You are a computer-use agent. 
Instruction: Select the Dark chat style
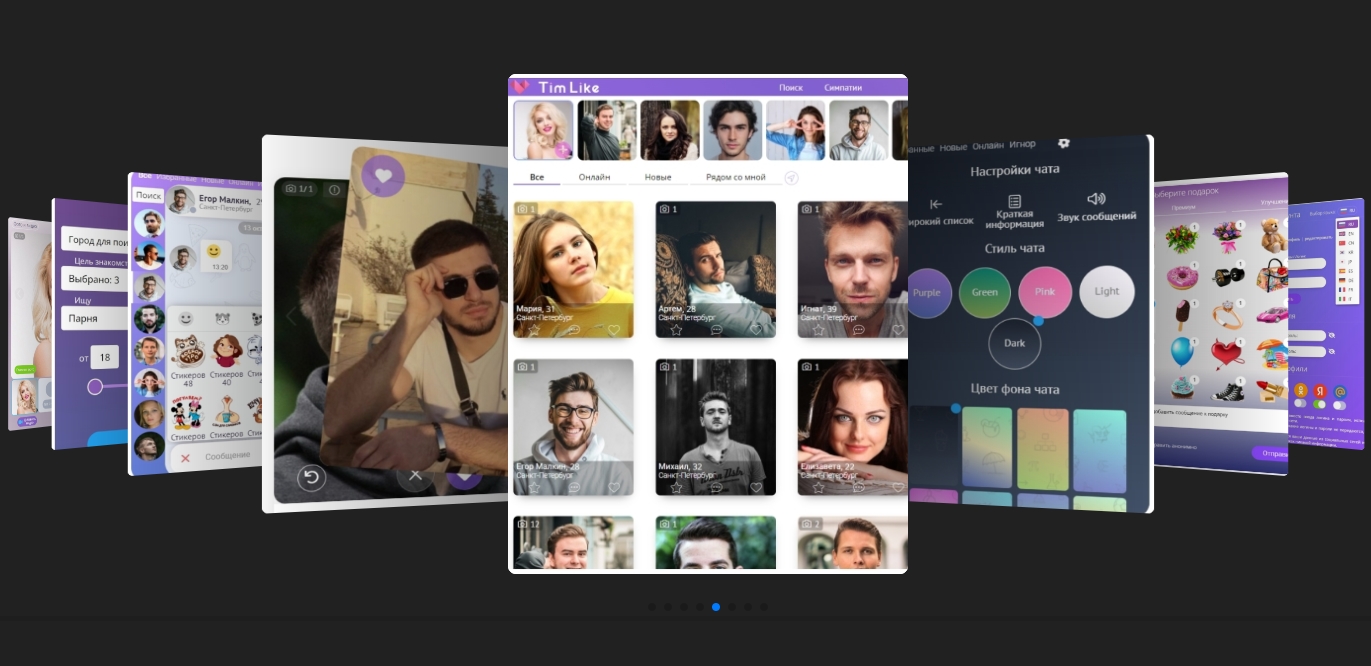(x=1014, y=343)
